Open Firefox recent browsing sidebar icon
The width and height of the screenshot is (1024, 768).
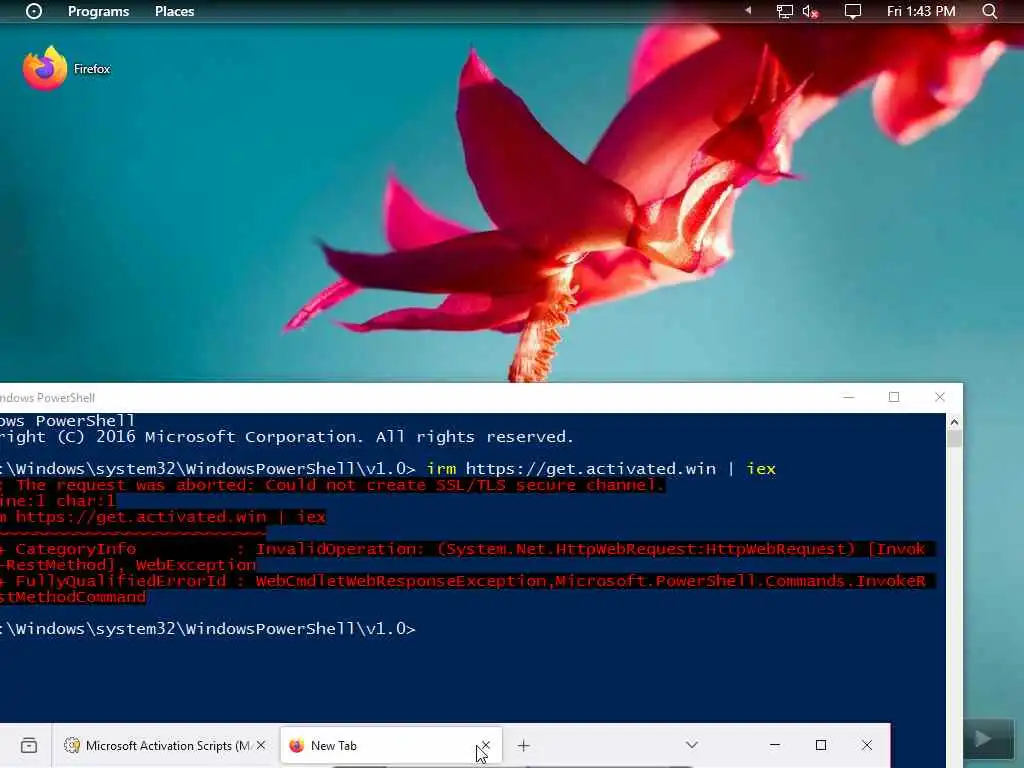29,745
